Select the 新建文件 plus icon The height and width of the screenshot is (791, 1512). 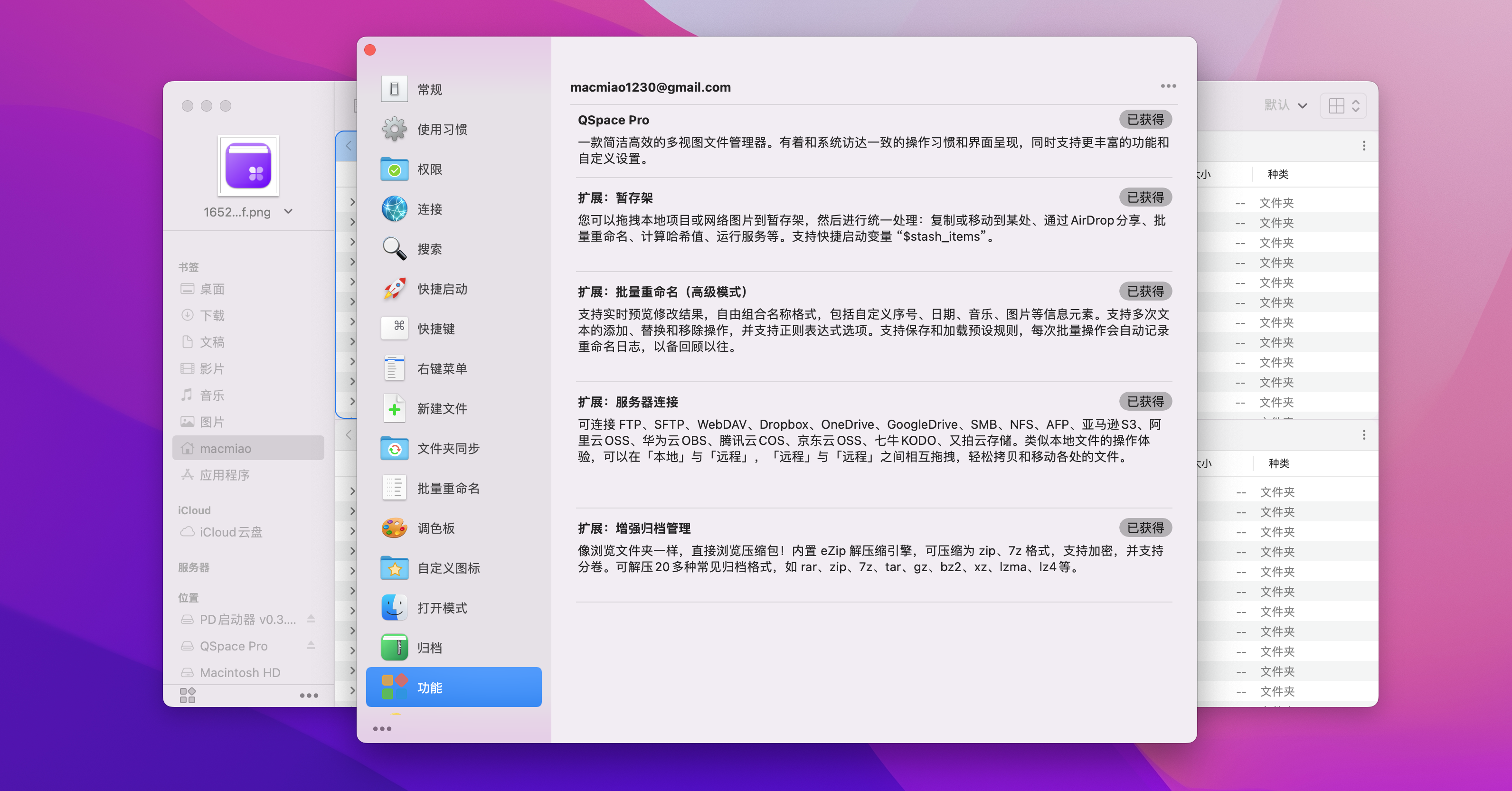click(395, 408)
